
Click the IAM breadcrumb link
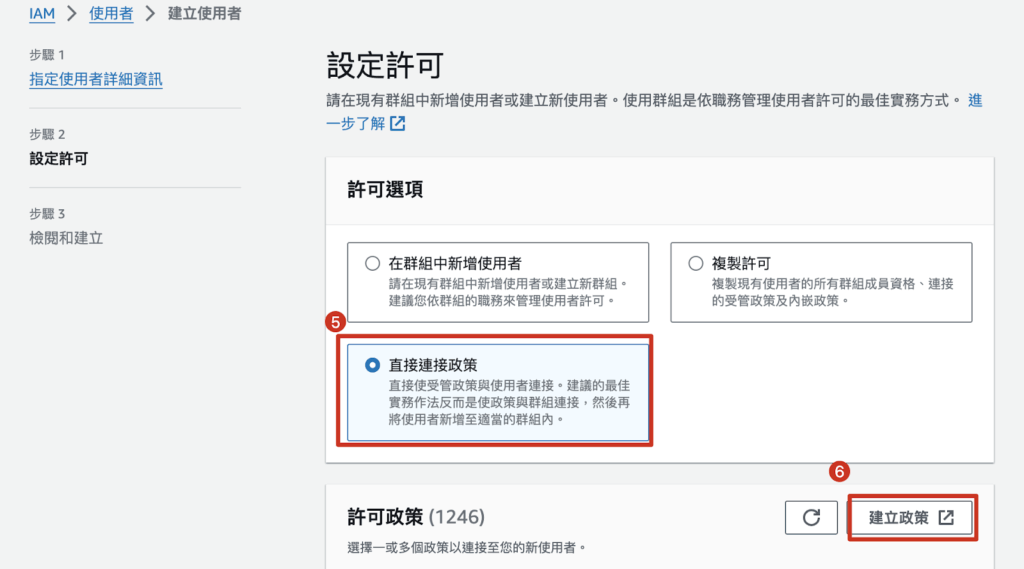tap(42, 14)
